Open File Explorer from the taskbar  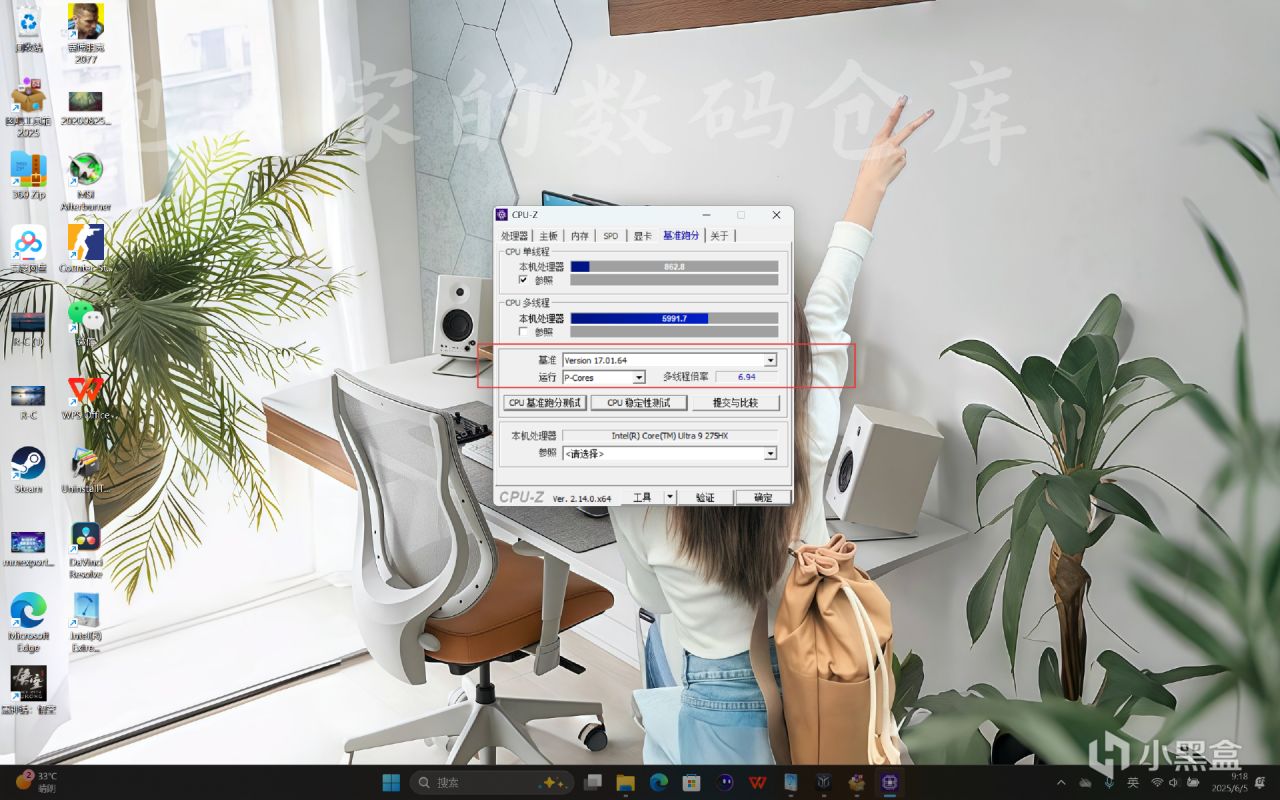point(626,782)
